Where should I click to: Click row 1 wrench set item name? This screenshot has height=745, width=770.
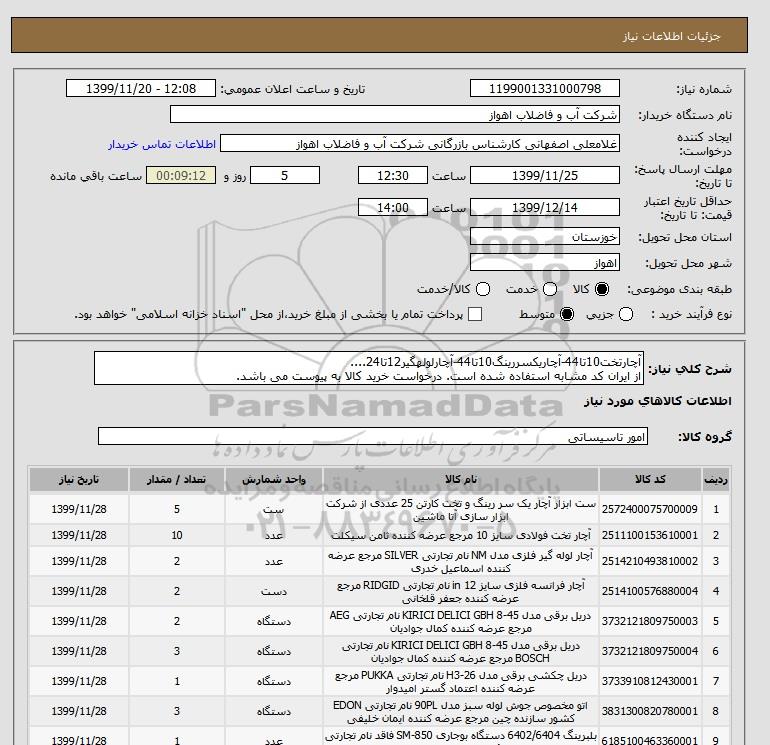click(461, 510)
